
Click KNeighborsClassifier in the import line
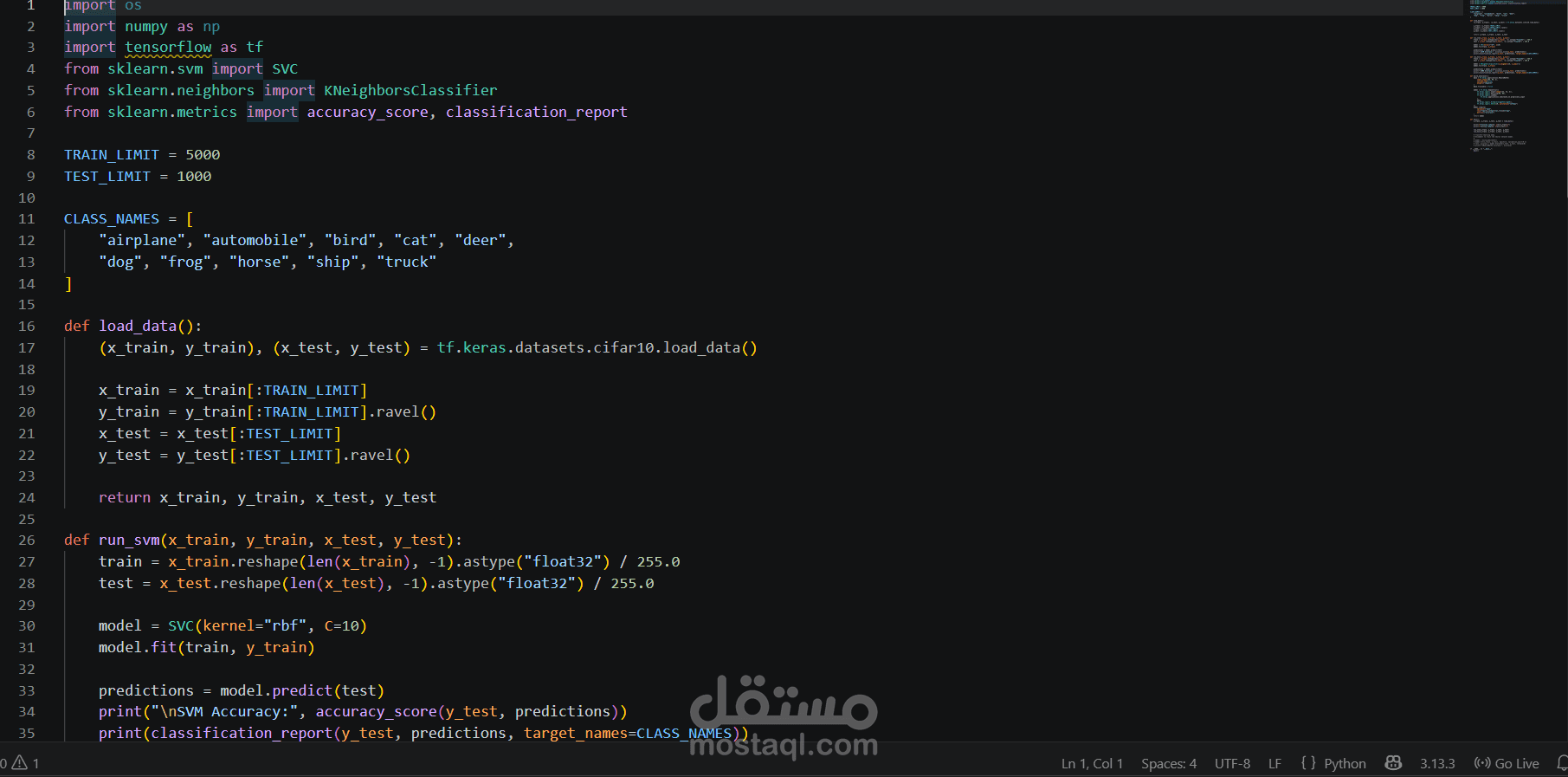pyautogui.click(x=410, y=90)
